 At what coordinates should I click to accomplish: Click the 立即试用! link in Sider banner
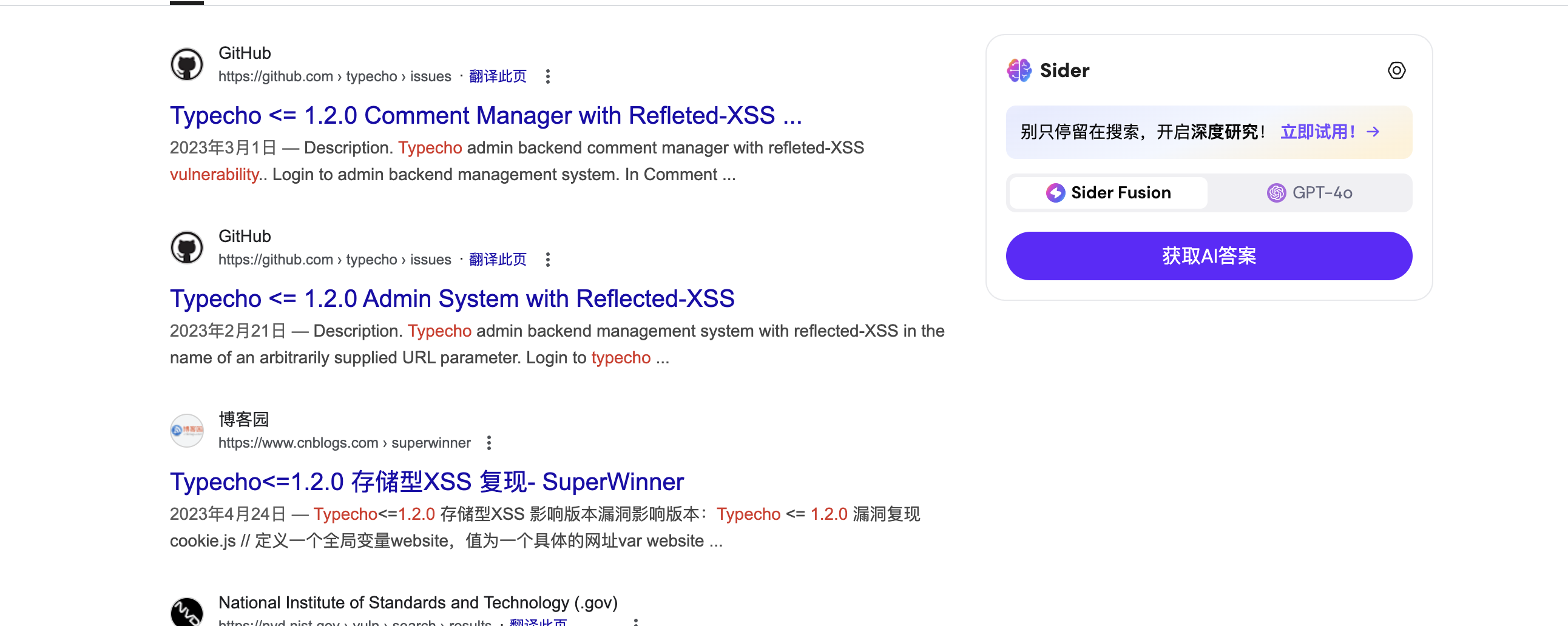[x=1318, y=132]
